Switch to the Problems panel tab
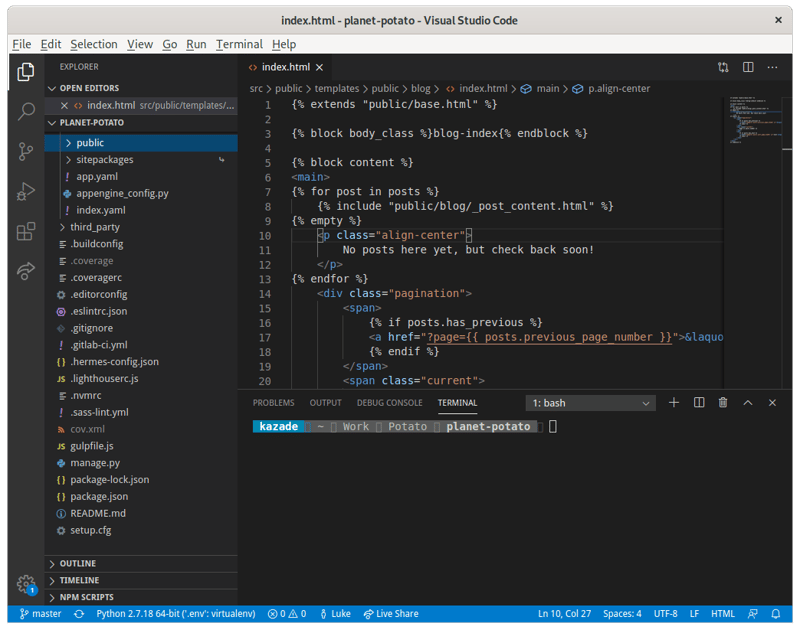The image size is (800, 630). (273, 403)
